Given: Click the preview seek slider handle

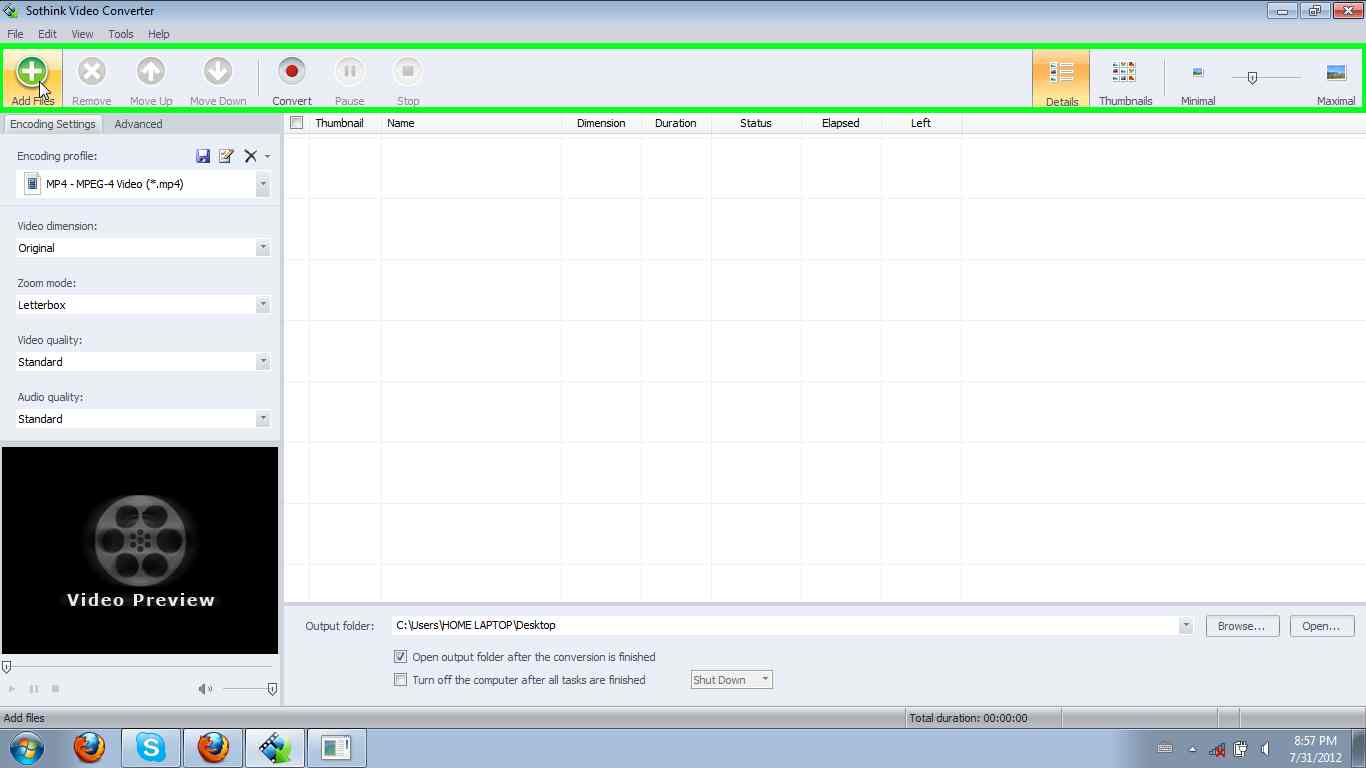Looking at the screenshot, I should click(x=7, y=667).
